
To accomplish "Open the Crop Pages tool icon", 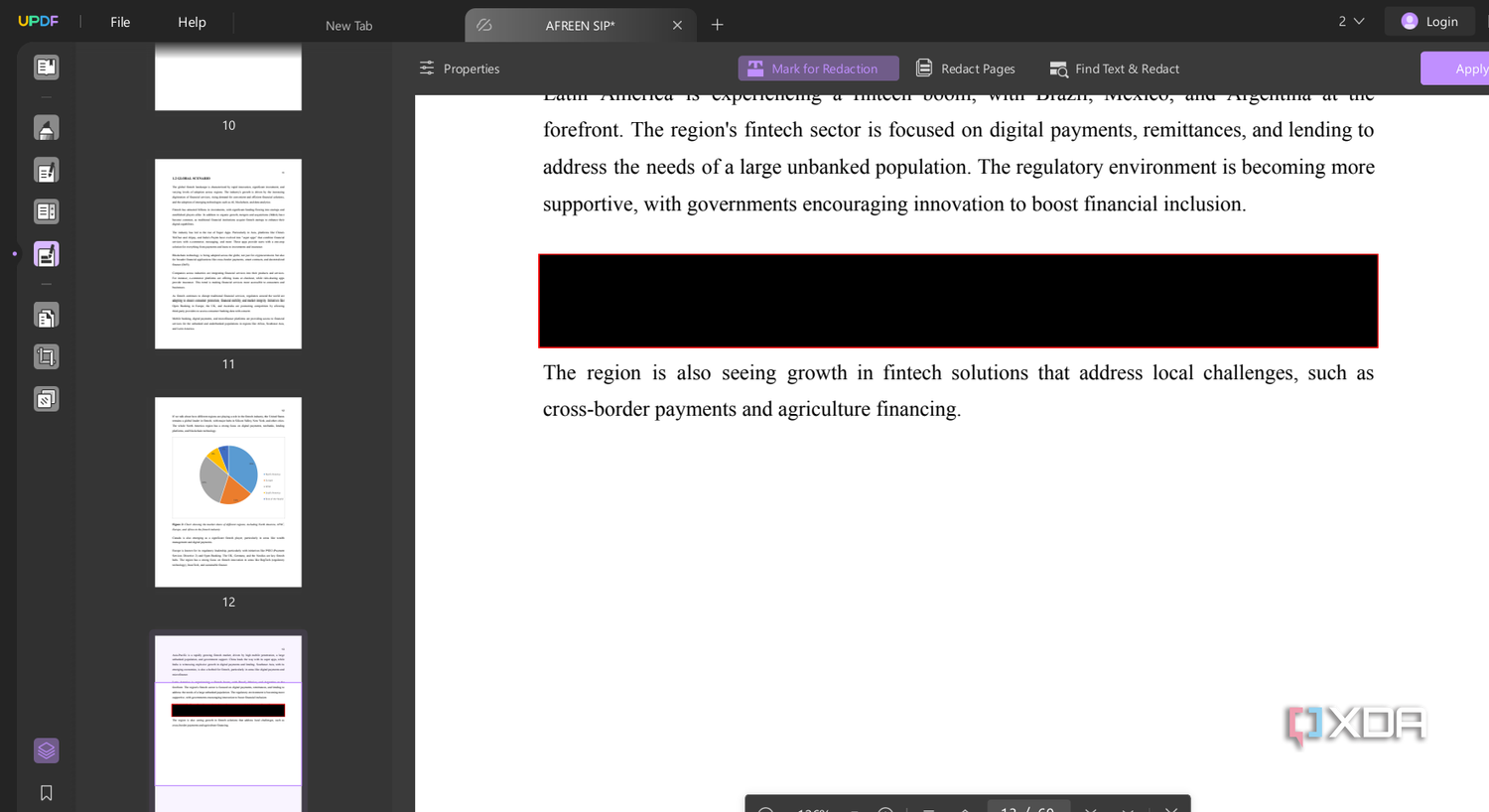I will 46,356.
